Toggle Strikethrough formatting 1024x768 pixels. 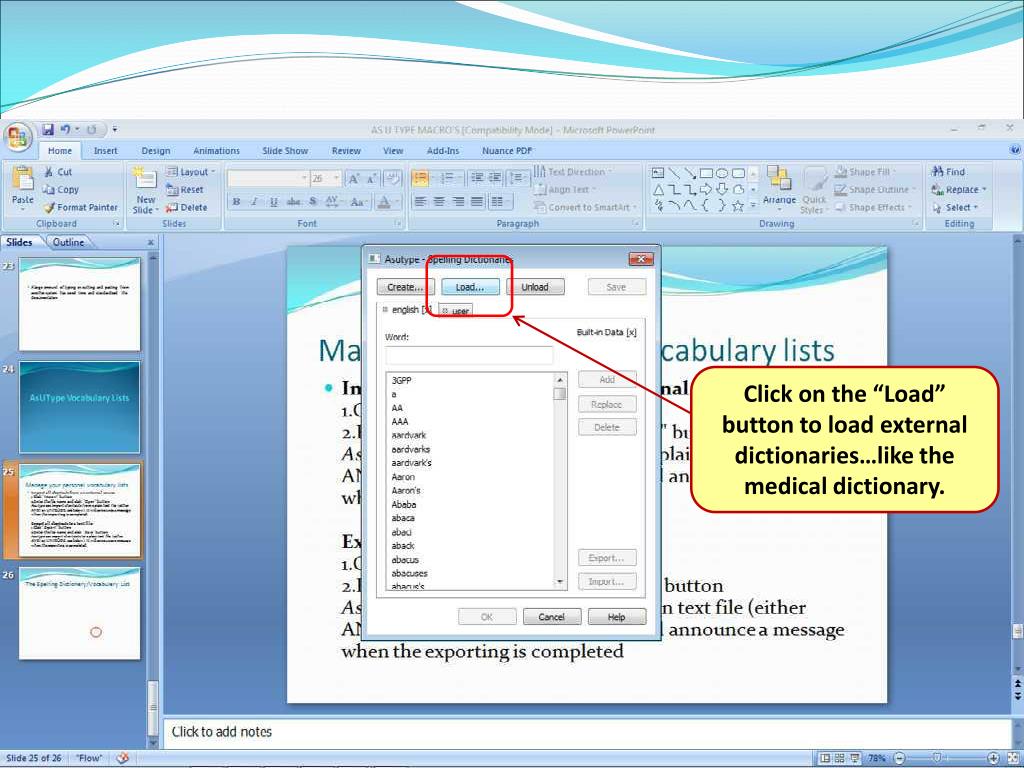[294, 202]
